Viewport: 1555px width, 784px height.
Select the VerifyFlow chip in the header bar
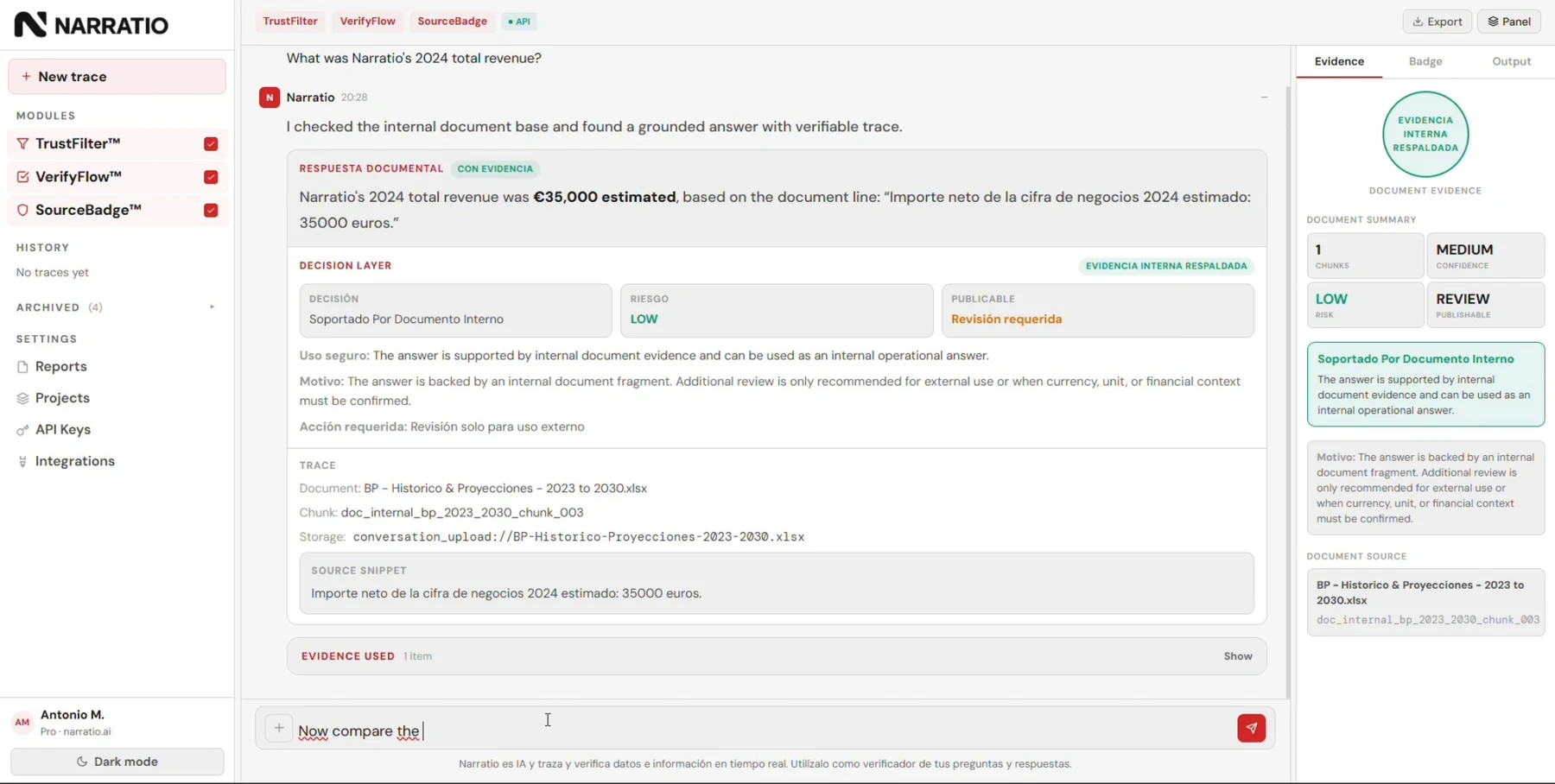(x=368, y=22)
